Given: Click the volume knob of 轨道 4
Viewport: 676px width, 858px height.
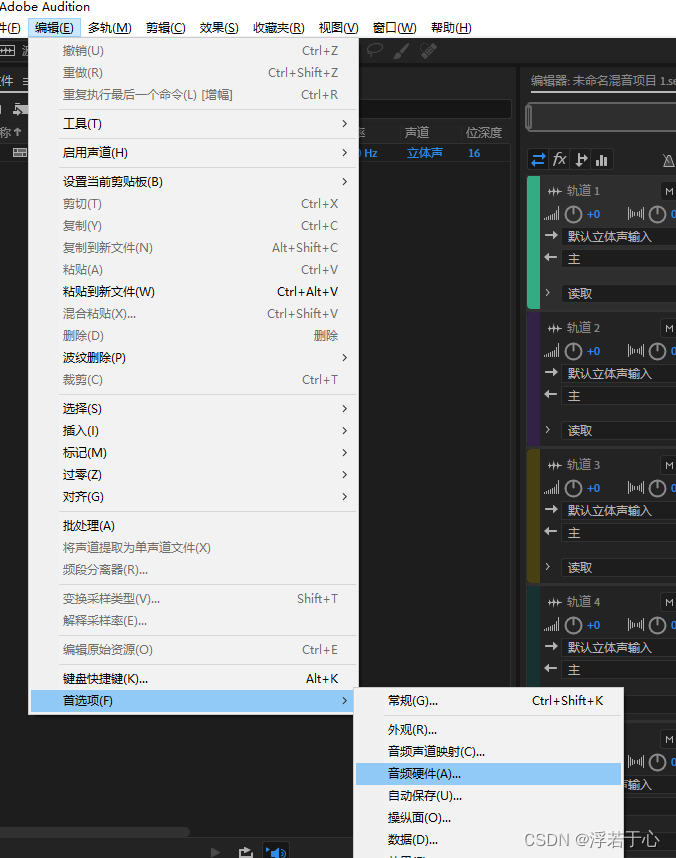Looking at the screenshot, I should coord(573,625).
